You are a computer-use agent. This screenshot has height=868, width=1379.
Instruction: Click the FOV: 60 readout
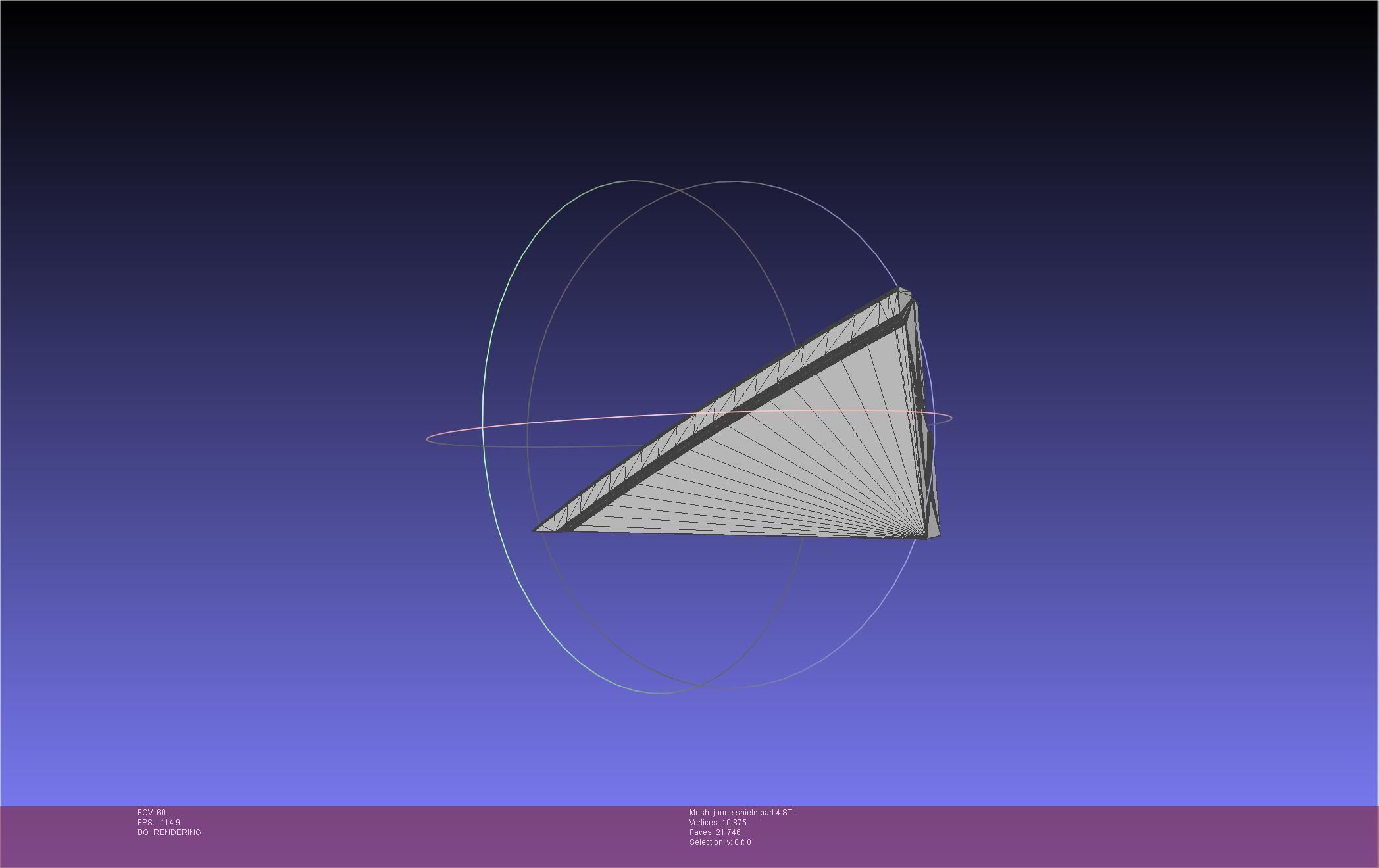151,813
